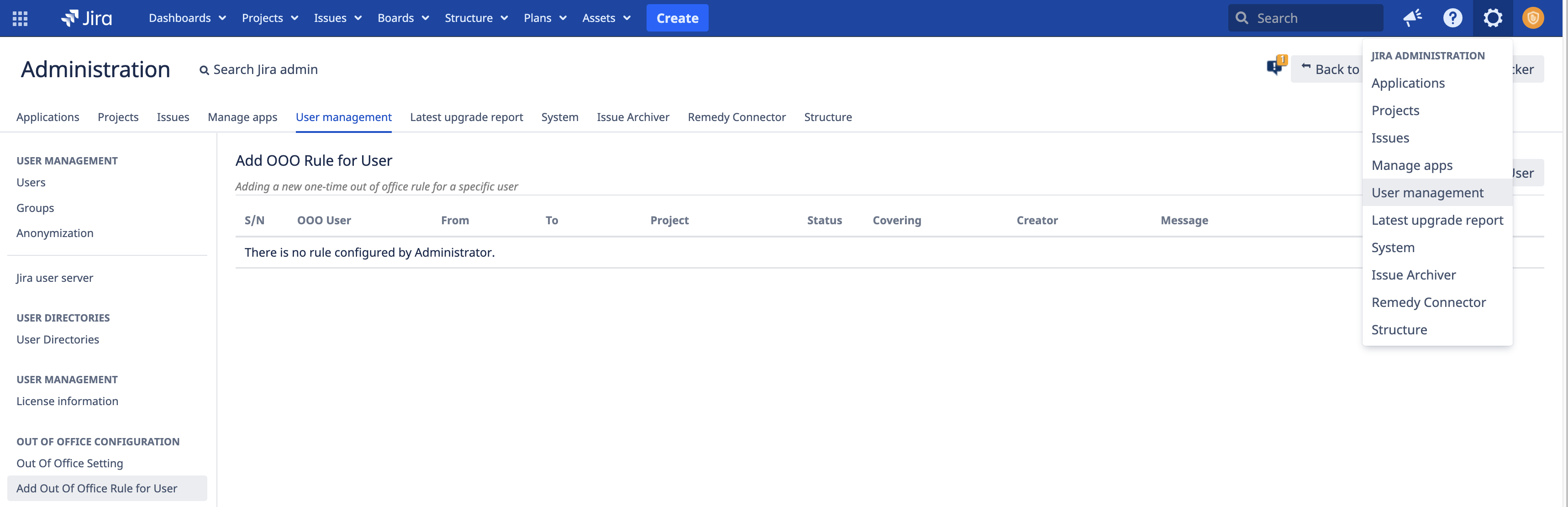This screenshot has width=1568, height=507.
Task: Click the profile avatar icon
Action: (x=1533, y=18)
